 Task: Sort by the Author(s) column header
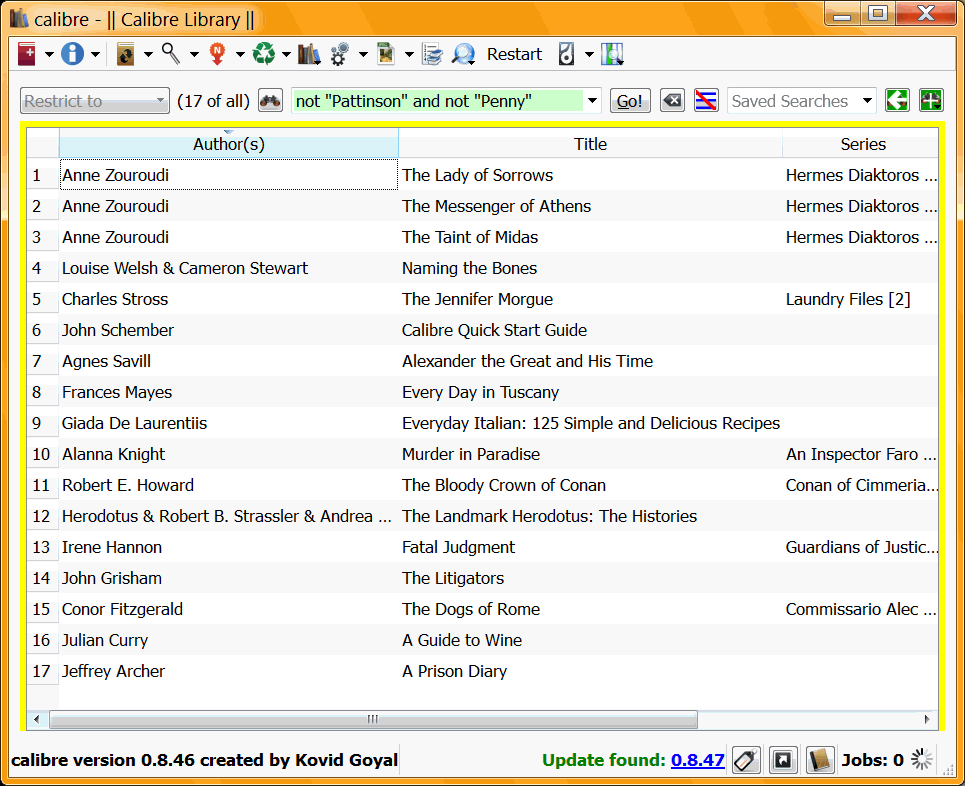point(229,144)
